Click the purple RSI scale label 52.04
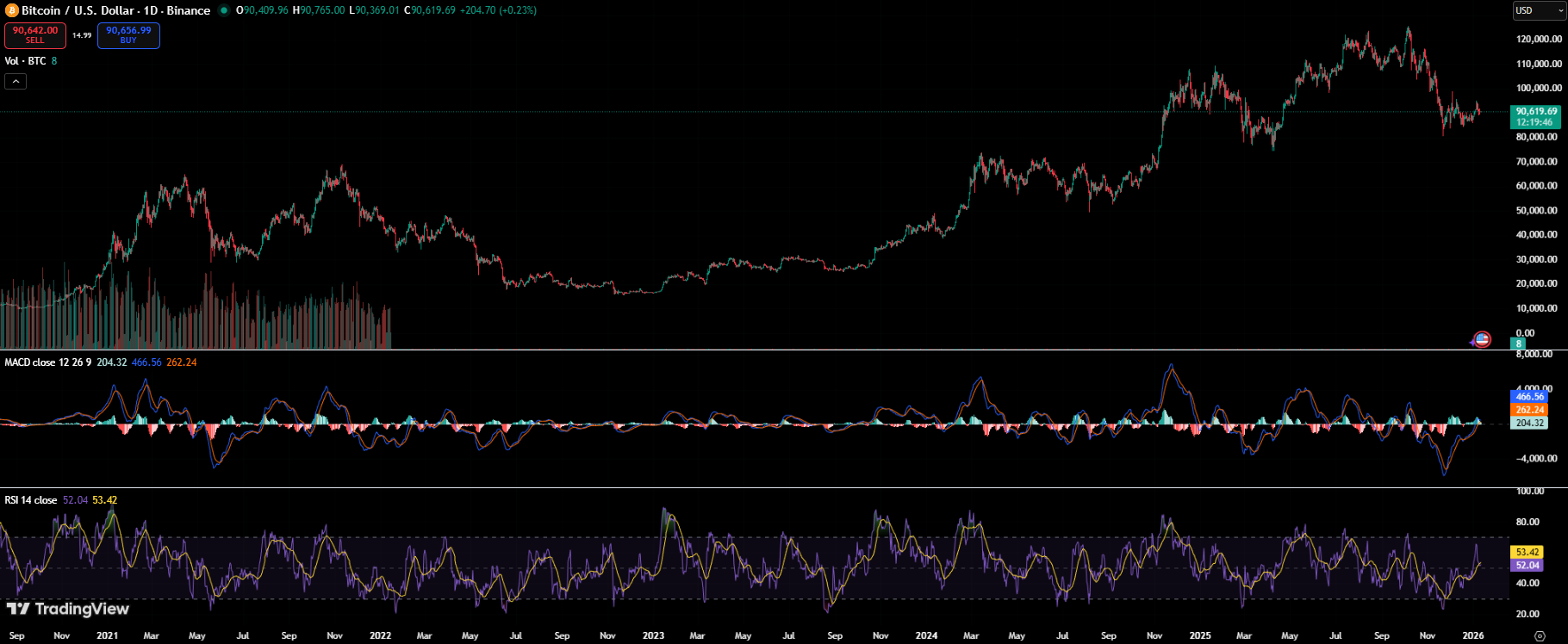Image resolution: width=1568 pixels, height=644 pixels. (1528, 566)
